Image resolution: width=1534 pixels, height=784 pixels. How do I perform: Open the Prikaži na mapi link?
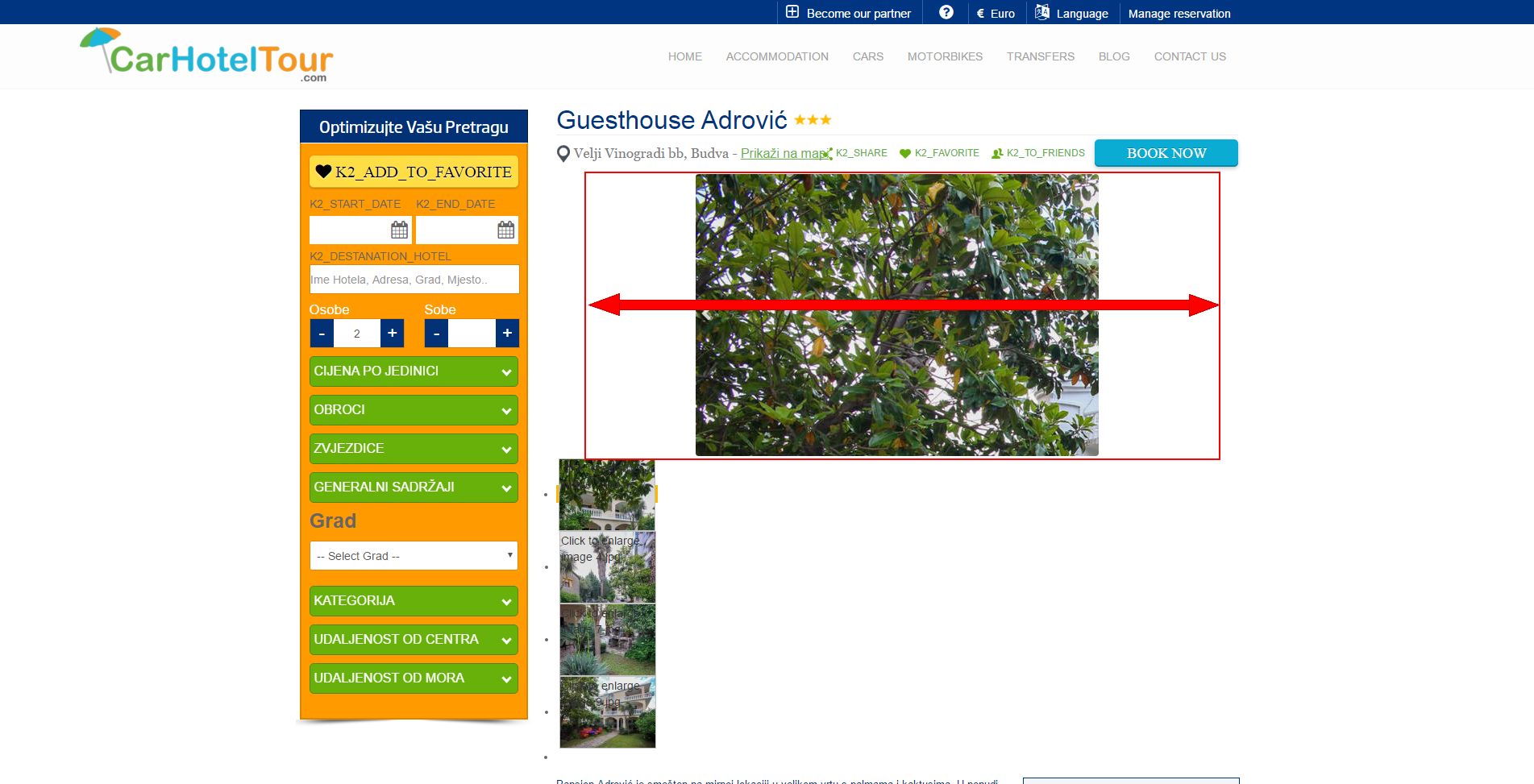[x=784, y=153]
